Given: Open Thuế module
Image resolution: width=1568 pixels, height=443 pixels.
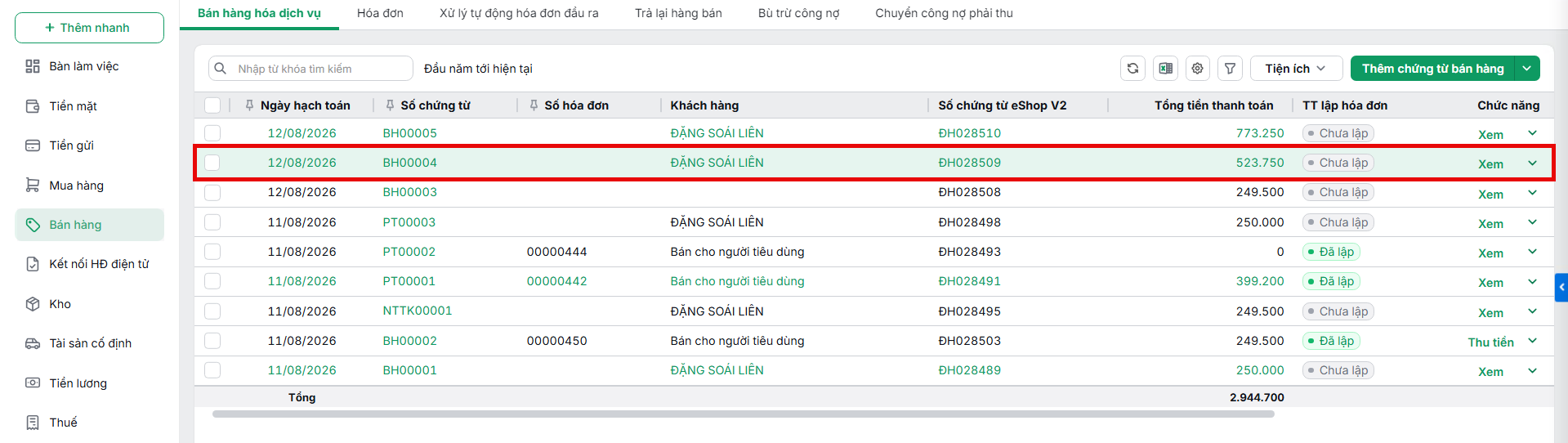Looking at the screenshot, I should [x=89, y=423].
